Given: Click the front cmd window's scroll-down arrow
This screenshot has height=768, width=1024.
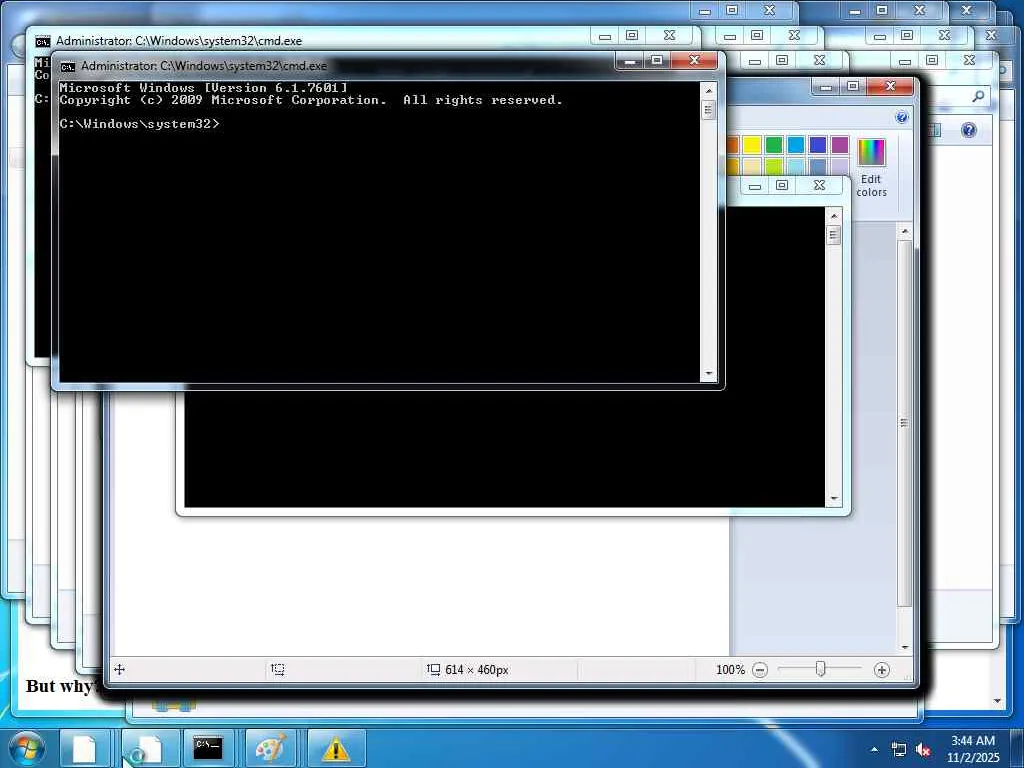Looking at the screenshot, I should 709,374.
